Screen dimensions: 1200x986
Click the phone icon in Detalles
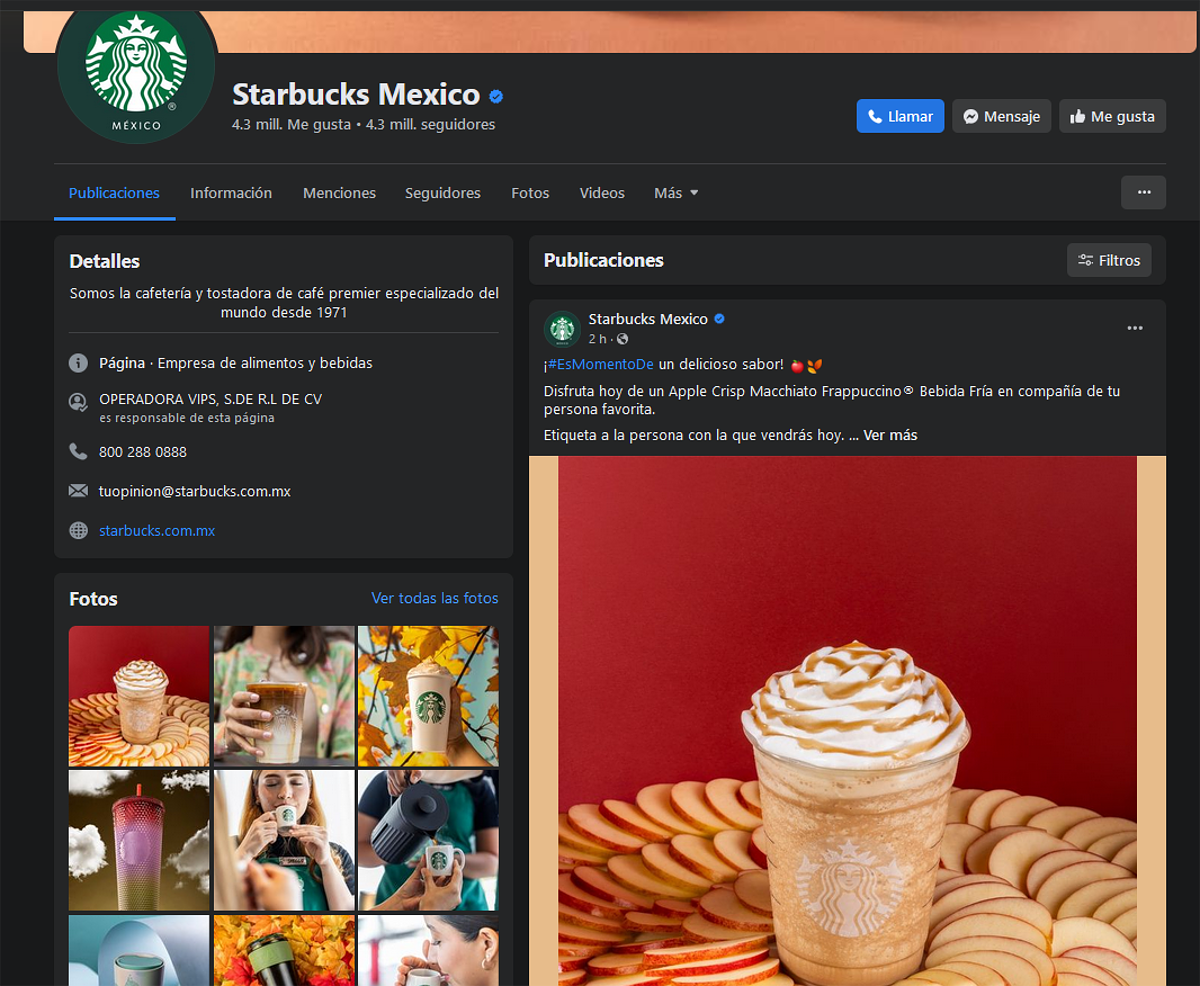pos(78,451)
